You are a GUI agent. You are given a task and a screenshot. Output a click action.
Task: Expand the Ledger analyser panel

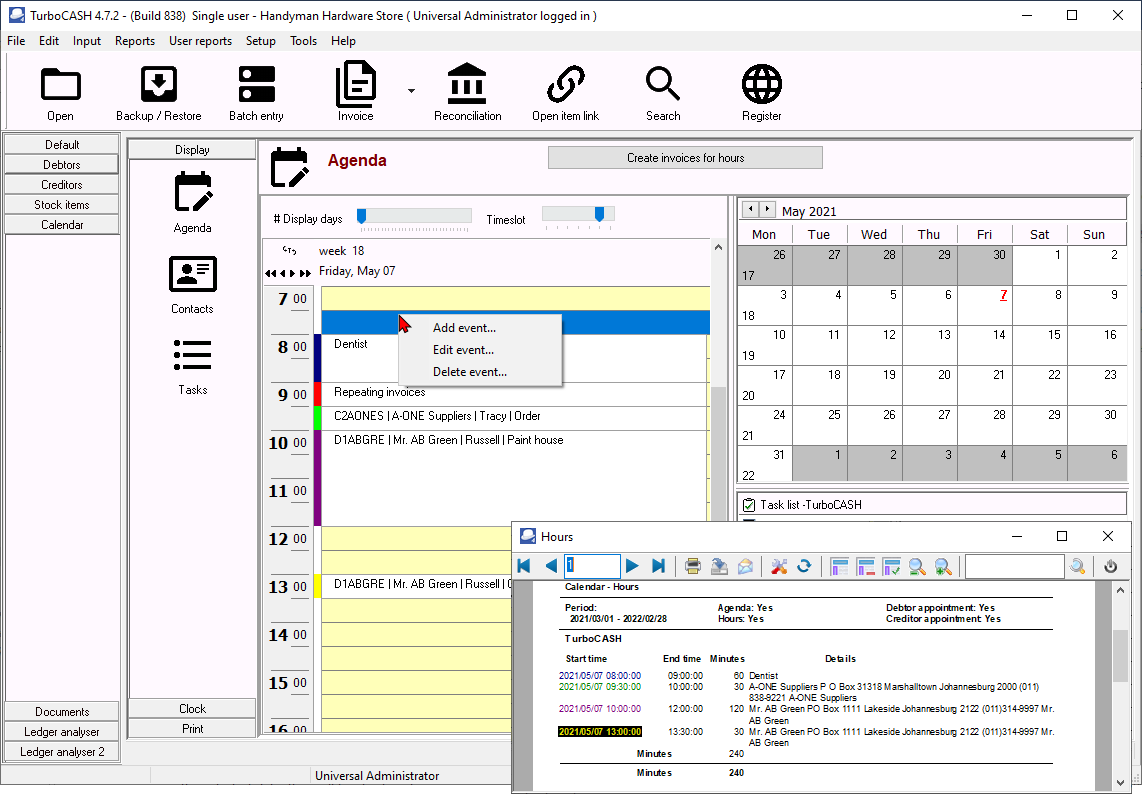tap(62, 732)
